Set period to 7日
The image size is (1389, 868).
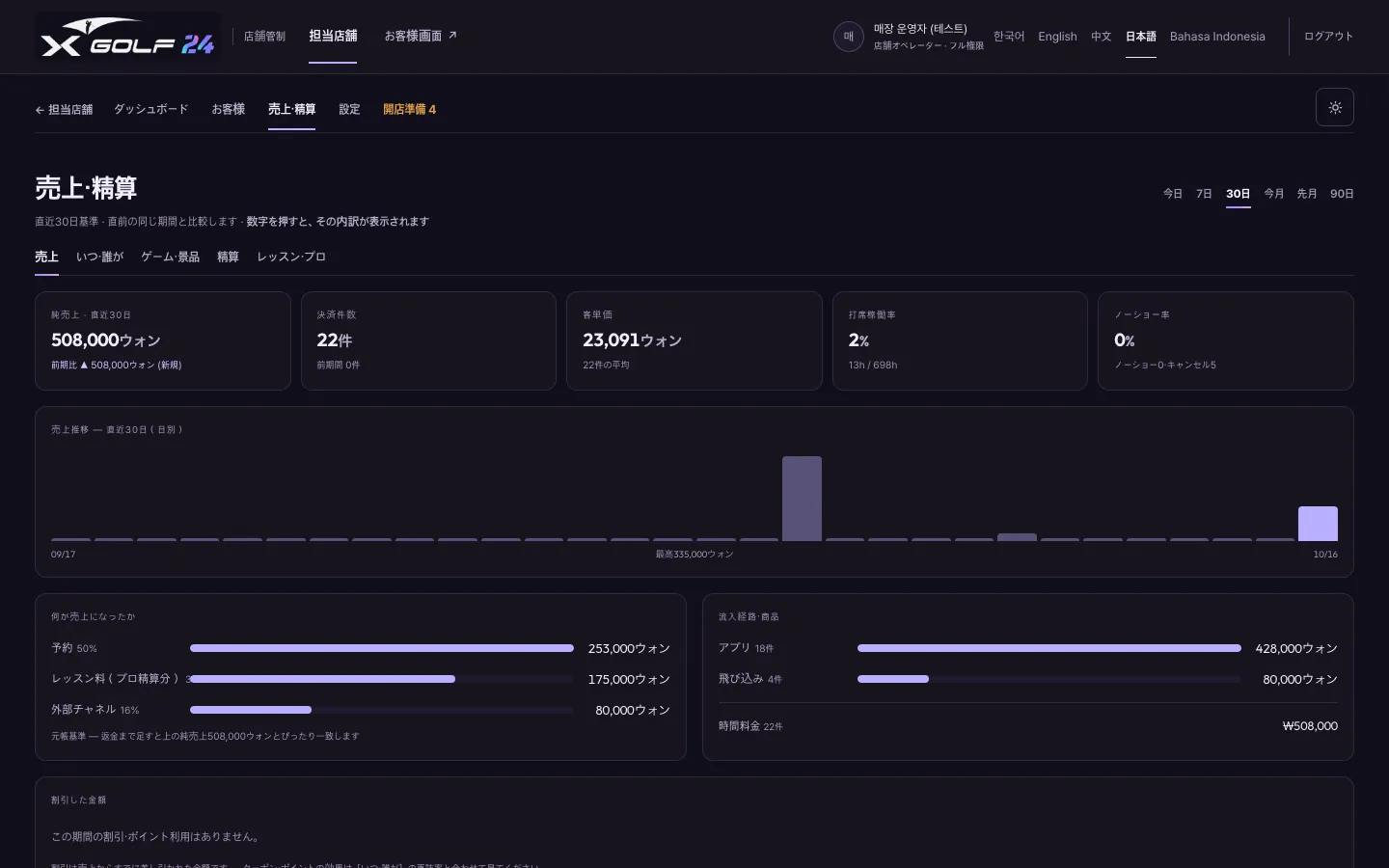click(x=1204, y=194)
